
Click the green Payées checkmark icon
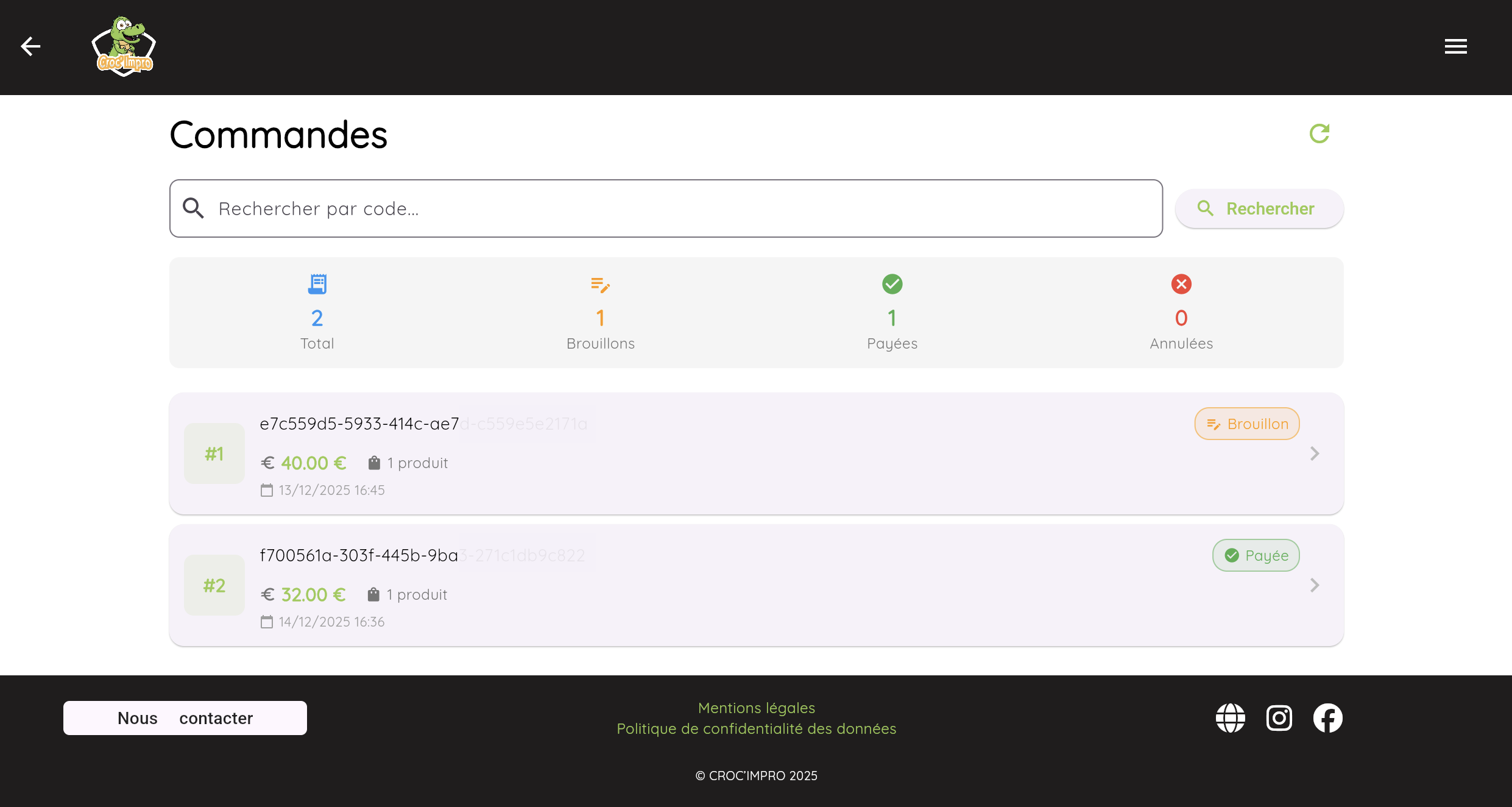coord(892,283)
